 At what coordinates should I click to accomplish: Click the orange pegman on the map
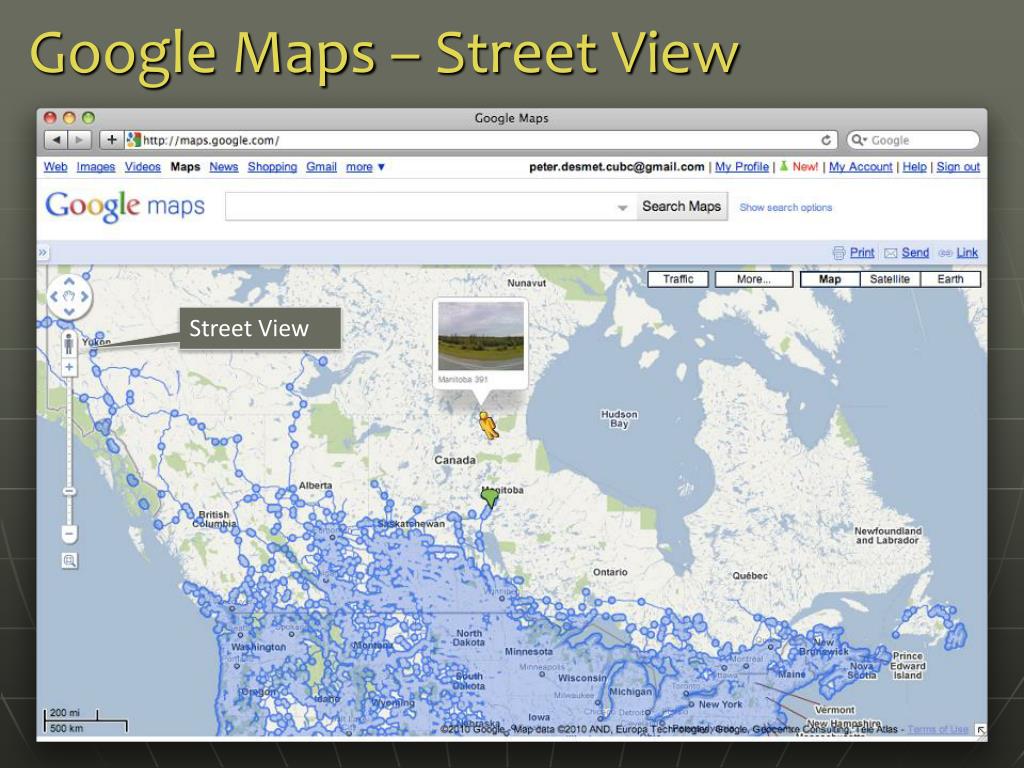pos(487,425)
